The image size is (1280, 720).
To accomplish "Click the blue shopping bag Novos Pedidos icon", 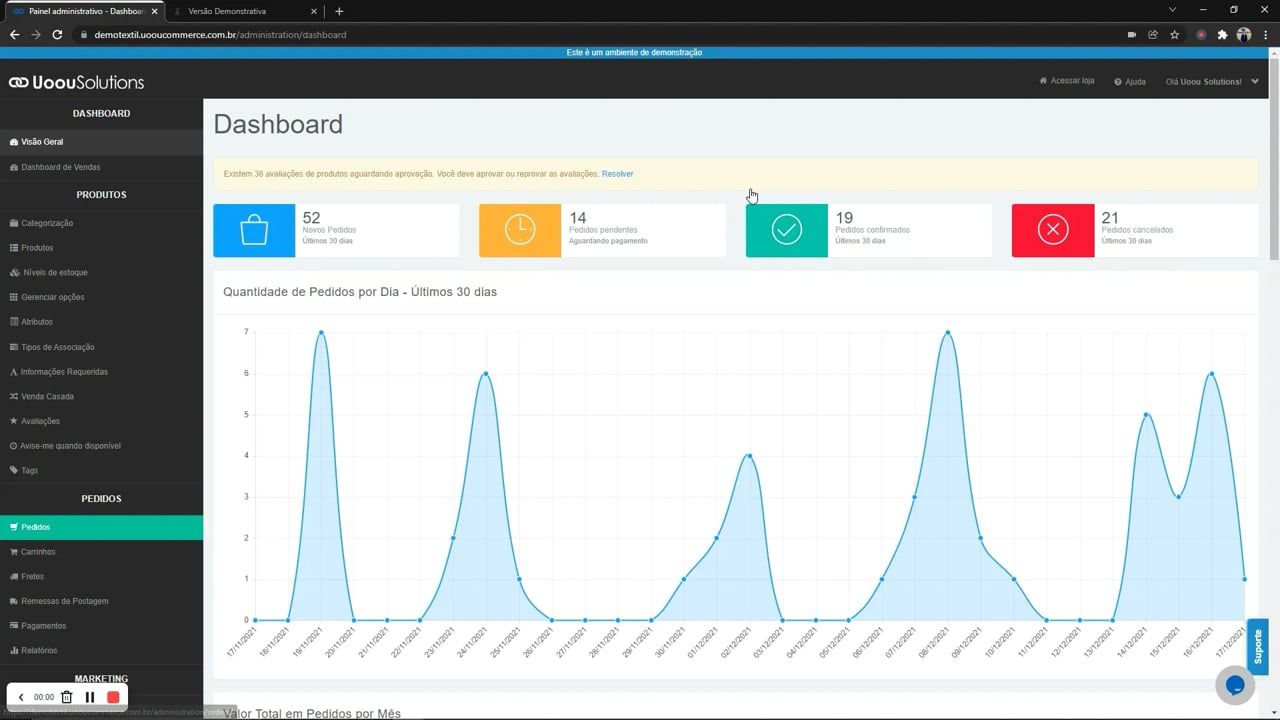I will (254, 230).
